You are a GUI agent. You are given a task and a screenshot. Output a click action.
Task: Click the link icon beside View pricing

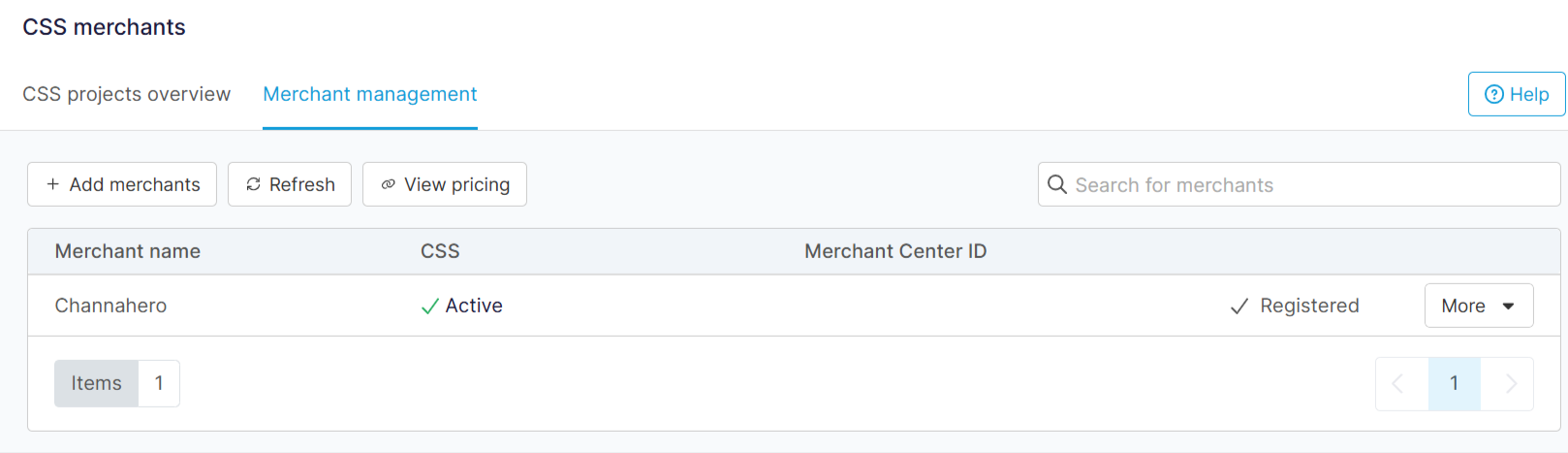(x=388, y=184)
